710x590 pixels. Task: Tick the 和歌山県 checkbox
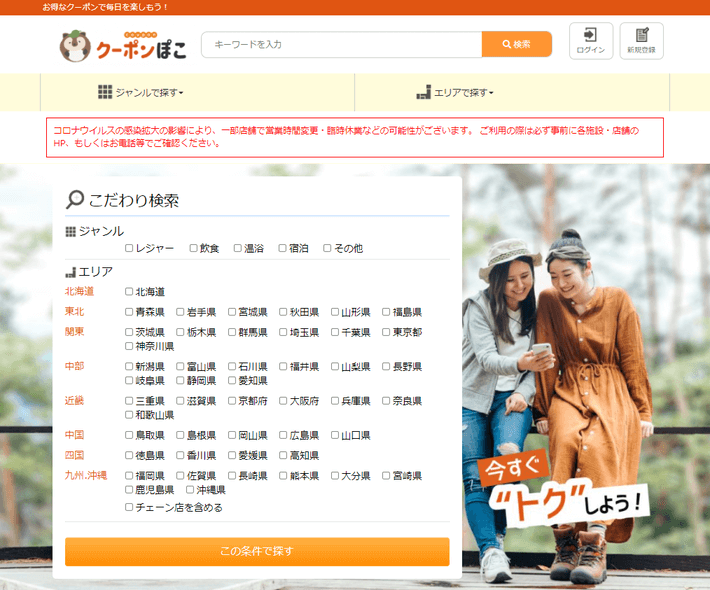129,415
